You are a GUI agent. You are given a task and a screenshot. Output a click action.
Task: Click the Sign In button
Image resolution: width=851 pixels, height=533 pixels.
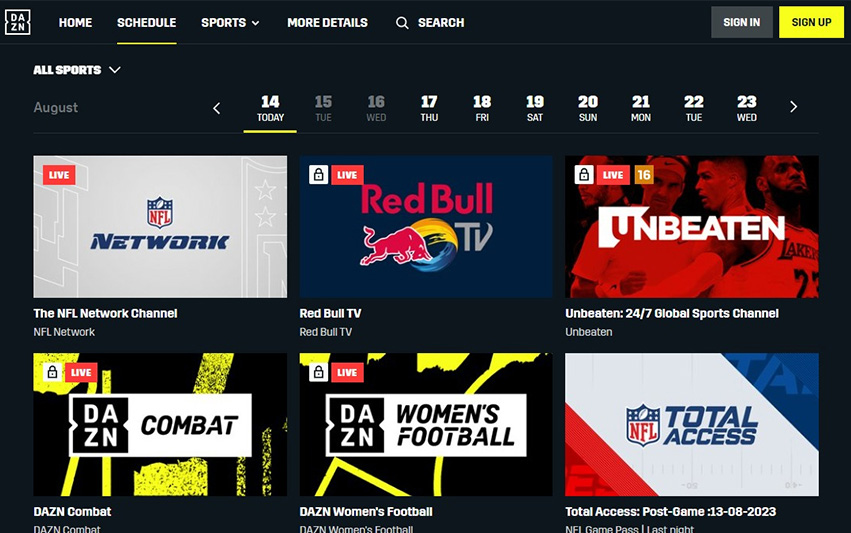point(741,22)
